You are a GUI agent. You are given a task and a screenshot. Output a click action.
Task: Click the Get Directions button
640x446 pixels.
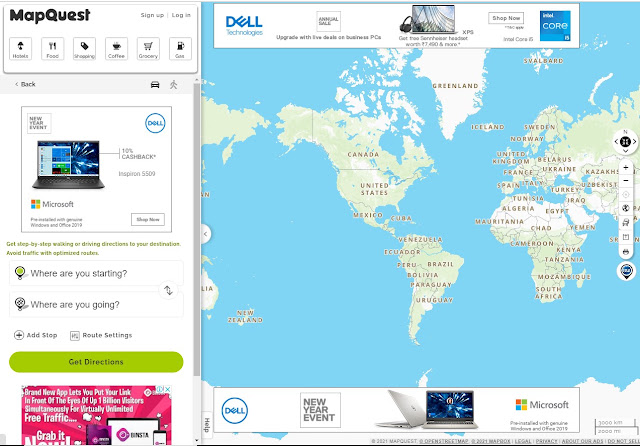96,362
